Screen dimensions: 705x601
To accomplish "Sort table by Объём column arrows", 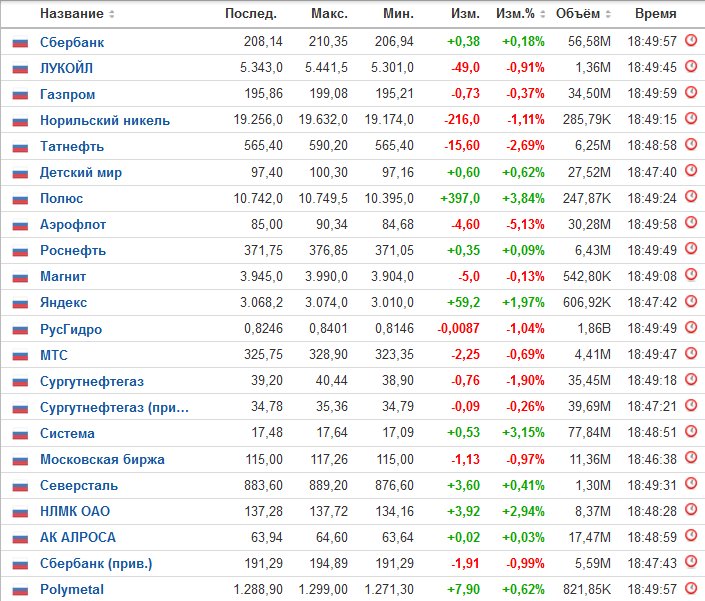I will [608, 14].
